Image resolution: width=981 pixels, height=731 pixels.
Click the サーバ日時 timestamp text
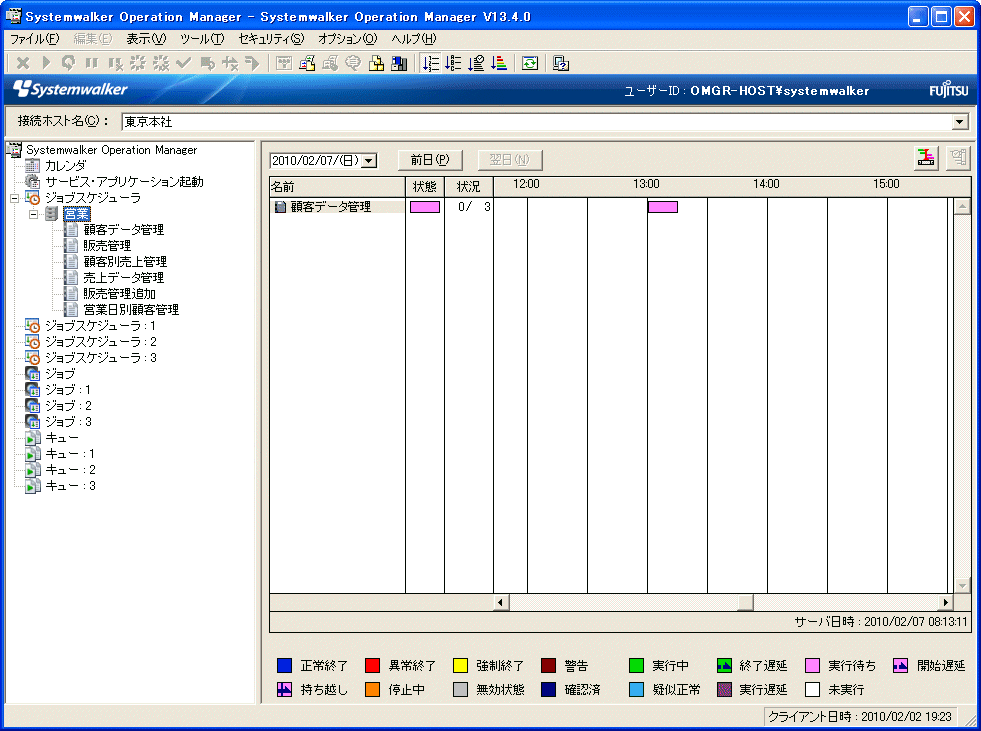pyautogui.click(x=881, y=621)
